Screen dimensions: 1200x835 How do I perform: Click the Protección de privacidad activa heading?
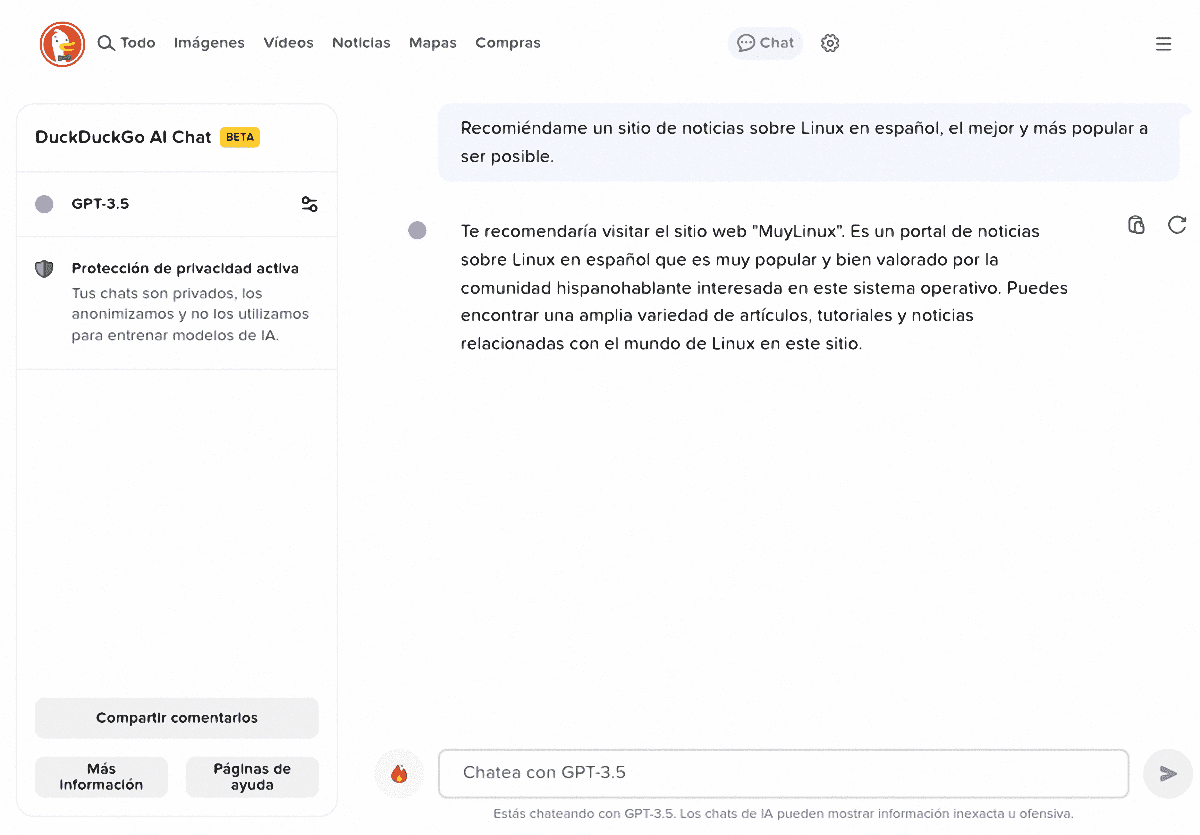click(x=185, y=268)
